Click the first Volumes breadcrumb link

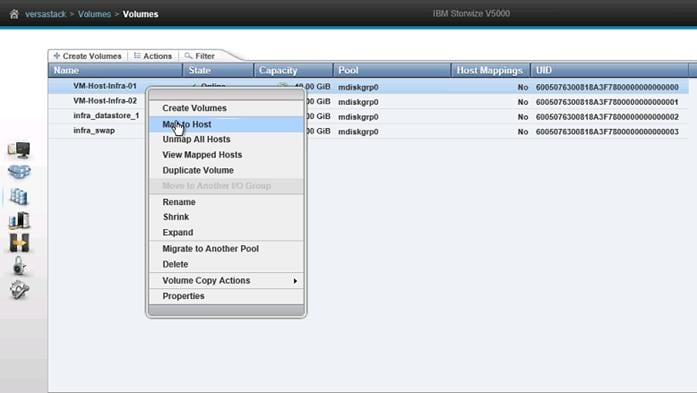(94, 14)
